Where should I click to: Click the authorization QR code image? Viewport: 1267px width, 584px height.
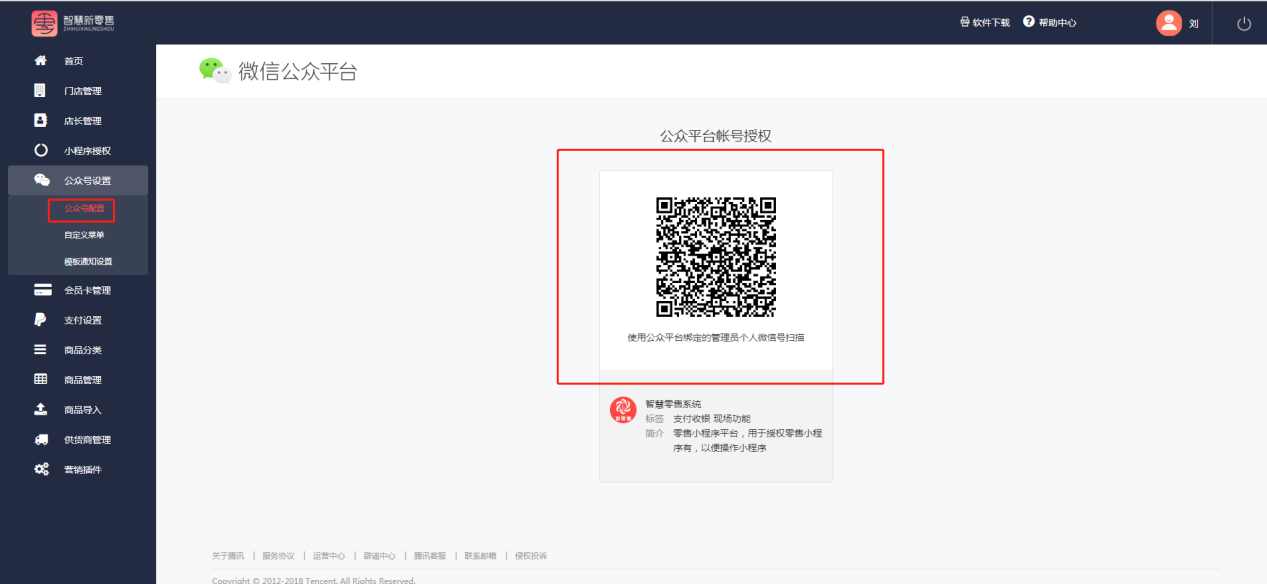[716, 257]
